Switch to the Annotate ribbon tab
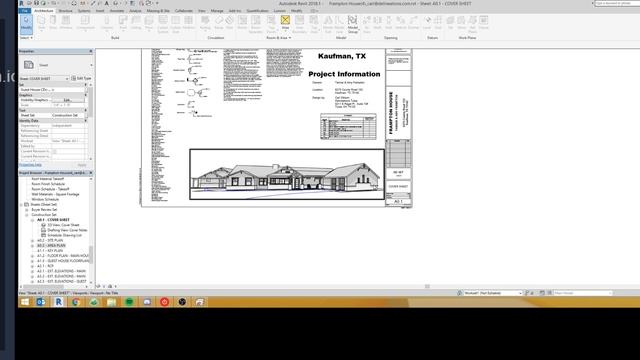This screenshot has height=360, width=640. point(117,11)
